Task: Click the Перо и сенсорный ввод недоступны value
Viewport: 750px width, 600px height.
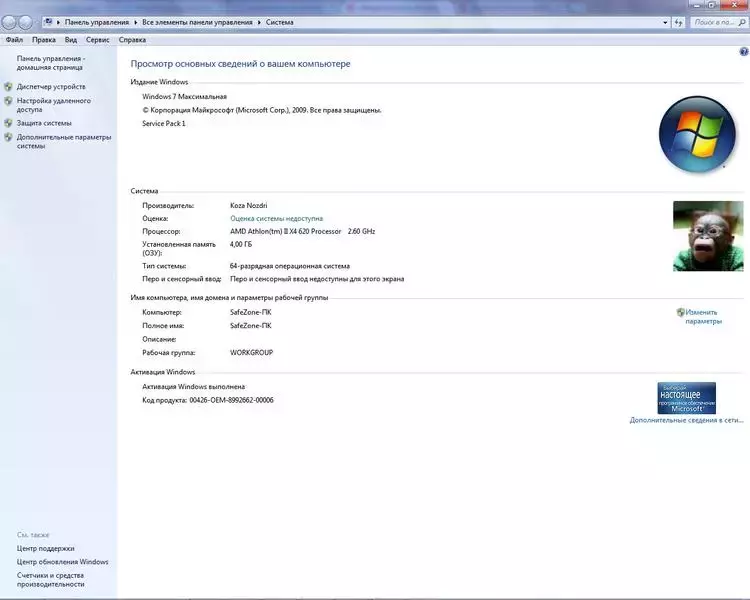Action: point(317,279)
